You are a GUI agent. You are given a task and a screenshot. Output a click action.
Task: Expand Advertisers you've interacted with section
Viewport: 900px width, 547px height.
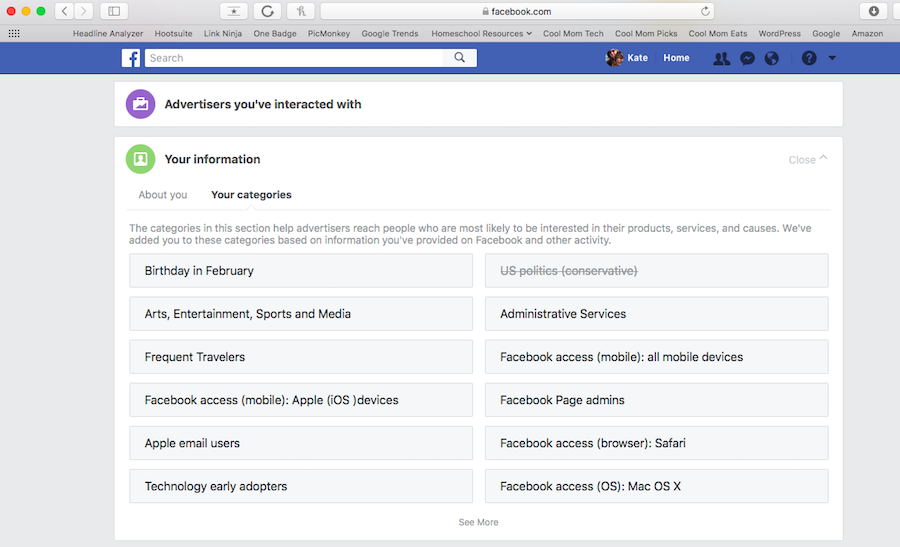coord(478,104)
